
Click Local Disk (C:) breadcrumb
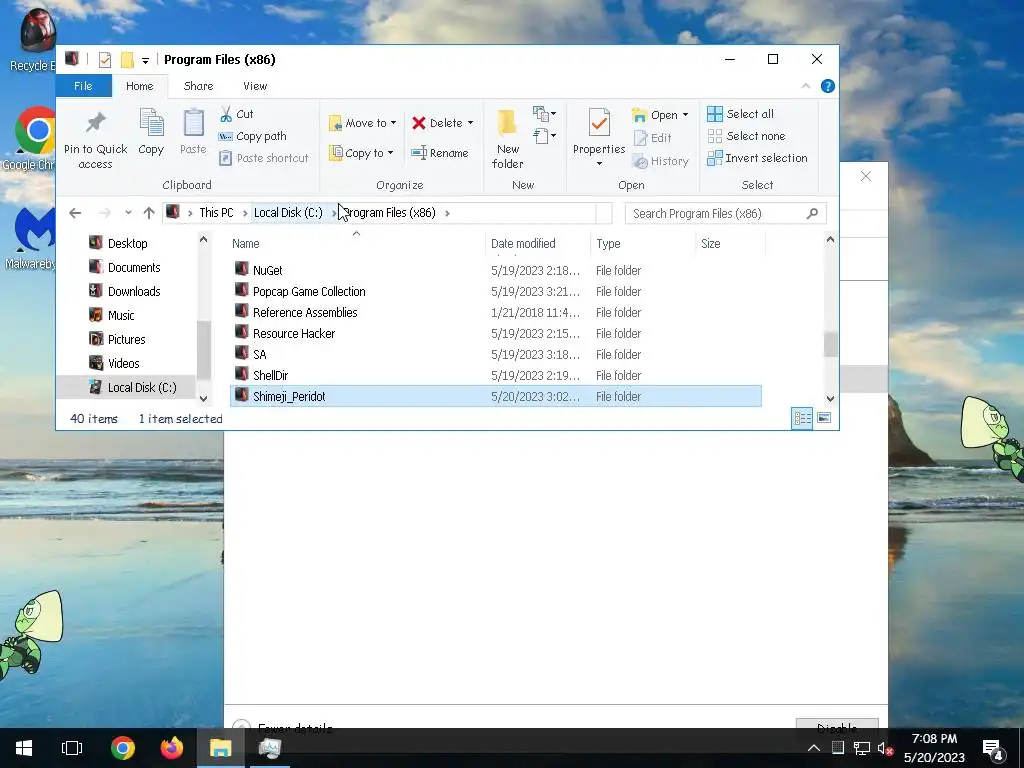pyautogui.click(x=288, y=213)
